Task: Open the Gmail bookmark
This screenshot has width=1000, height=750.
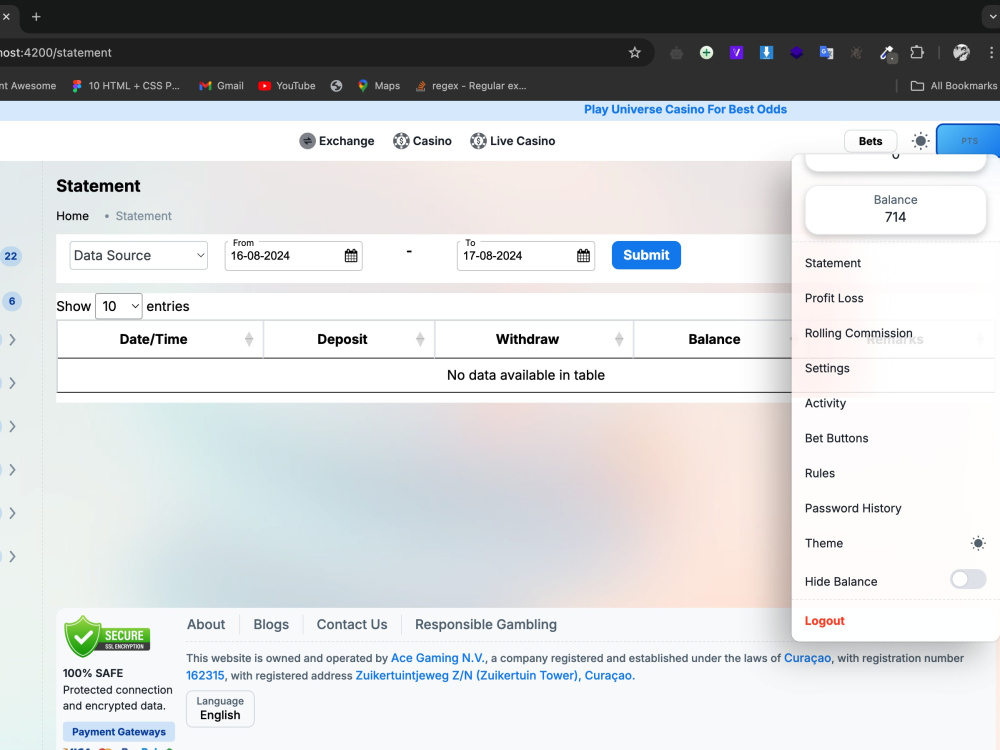Action: pyautogui.click(x=221, y=86)
